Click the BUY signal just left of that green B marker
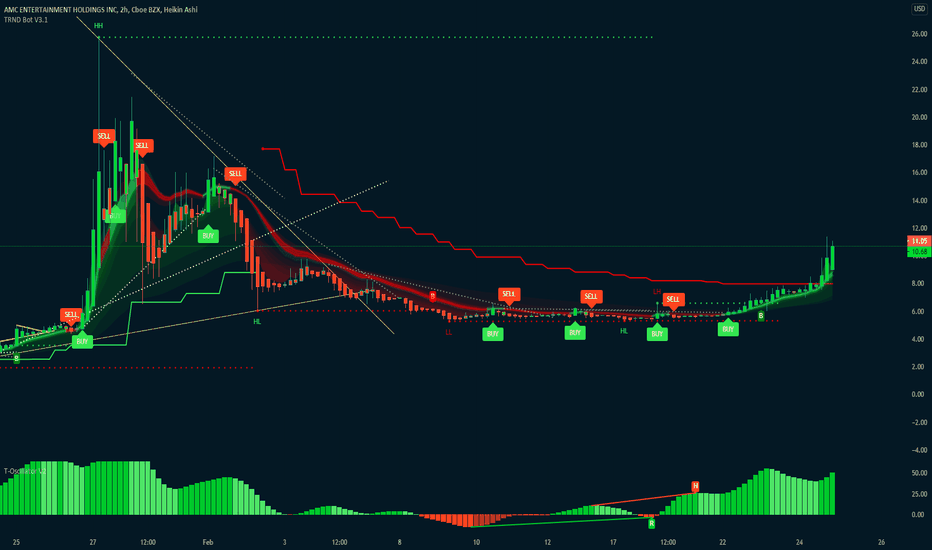This screenshot has height=550, width=932. pos(728,329)
